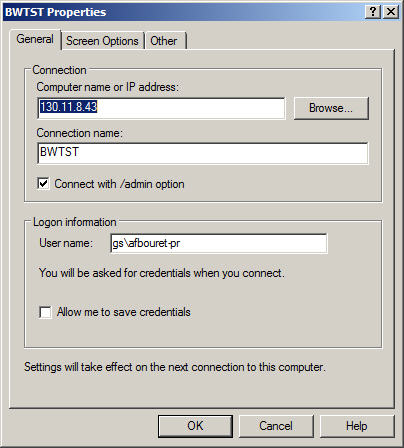
Task: Click the 'Logon information' group heading
Action: pyautogui.click(x=75, y=222)
